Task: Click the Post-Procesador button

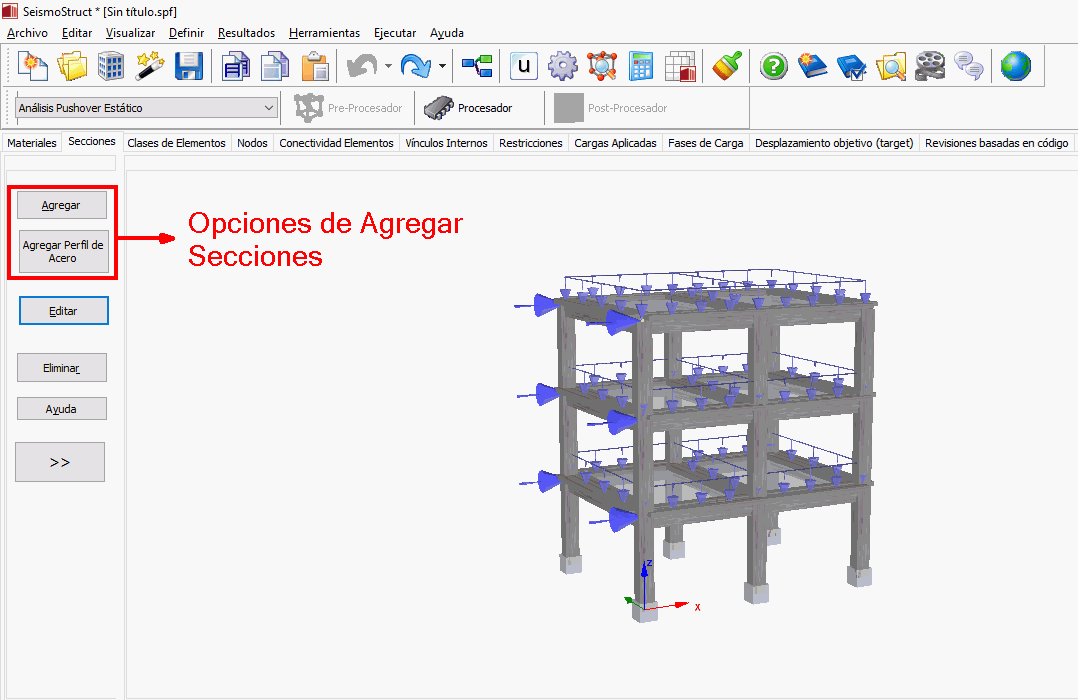Action: point(611,108)
